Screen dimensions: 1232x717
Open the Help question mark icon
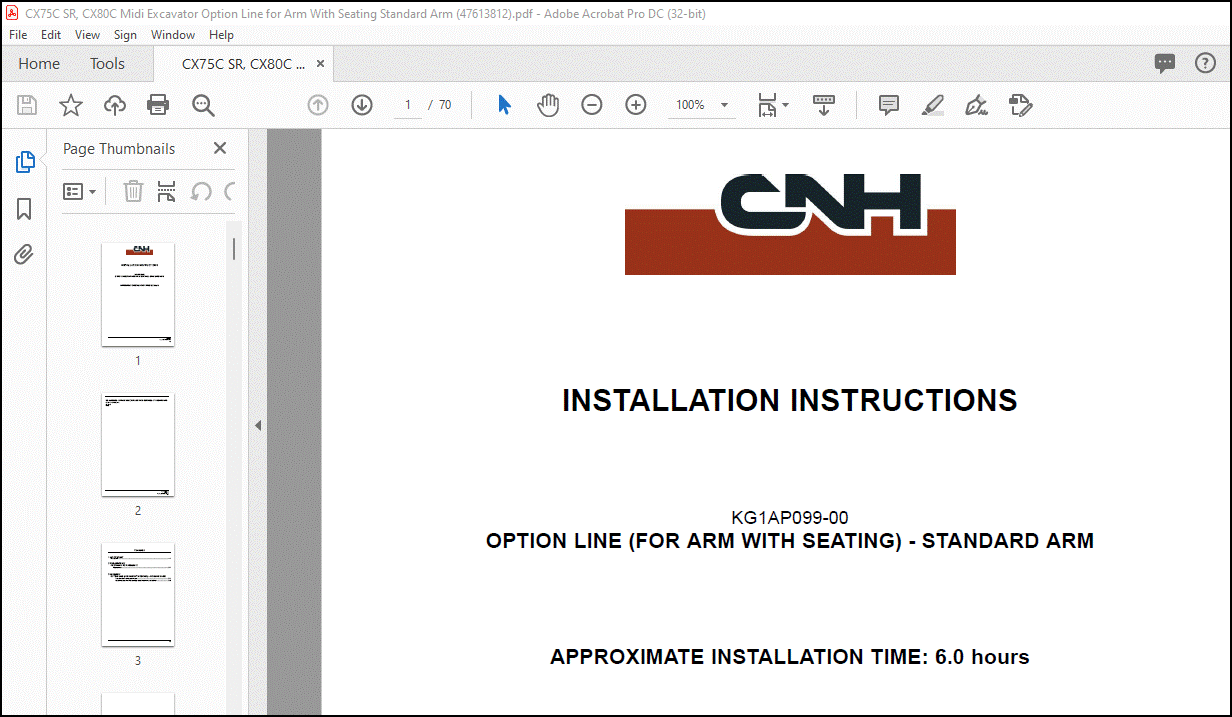click(x=1206, y=63)
